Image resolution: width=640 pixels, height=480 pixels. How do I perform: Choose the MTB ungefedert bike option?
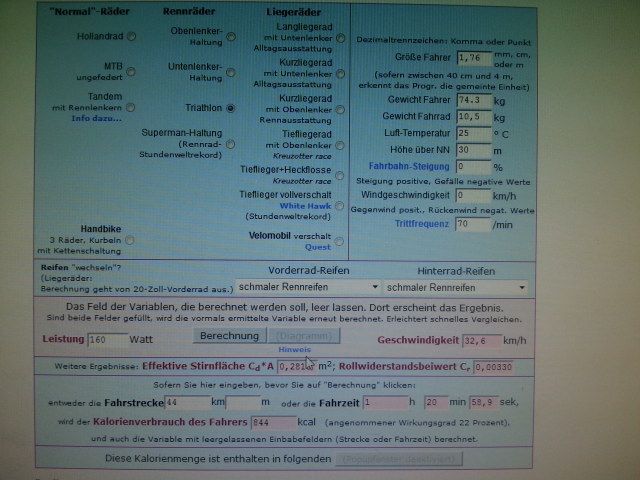132,71
